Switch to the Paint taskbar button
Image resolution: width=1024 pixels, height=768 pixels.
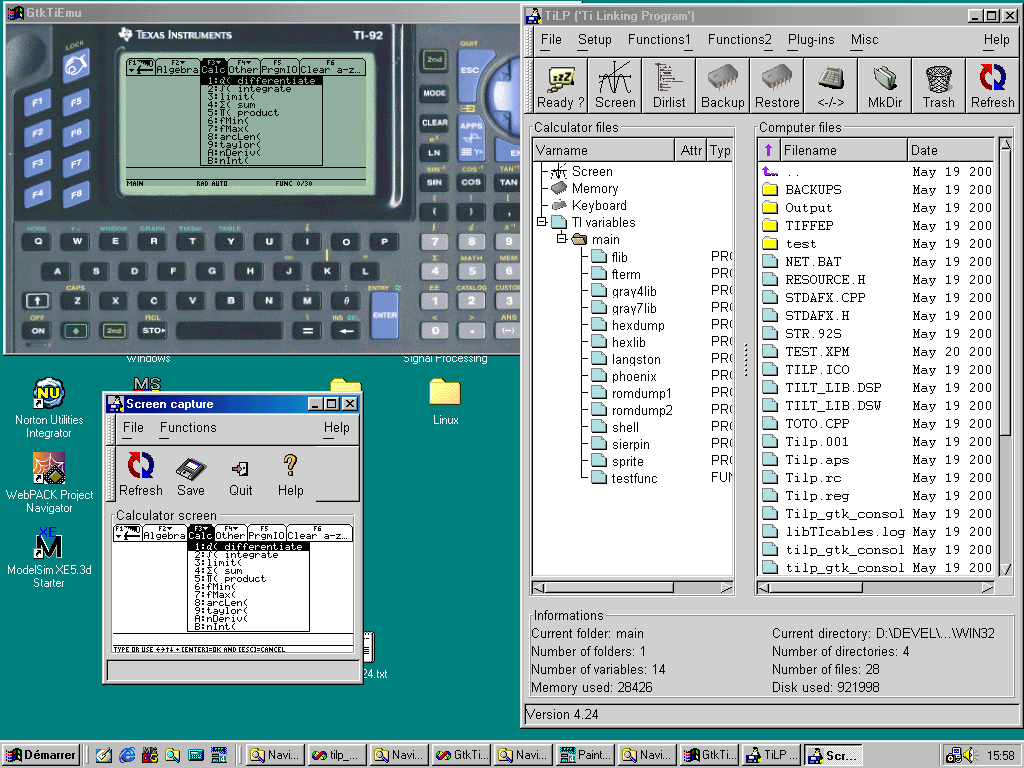(x=586, y=755)
